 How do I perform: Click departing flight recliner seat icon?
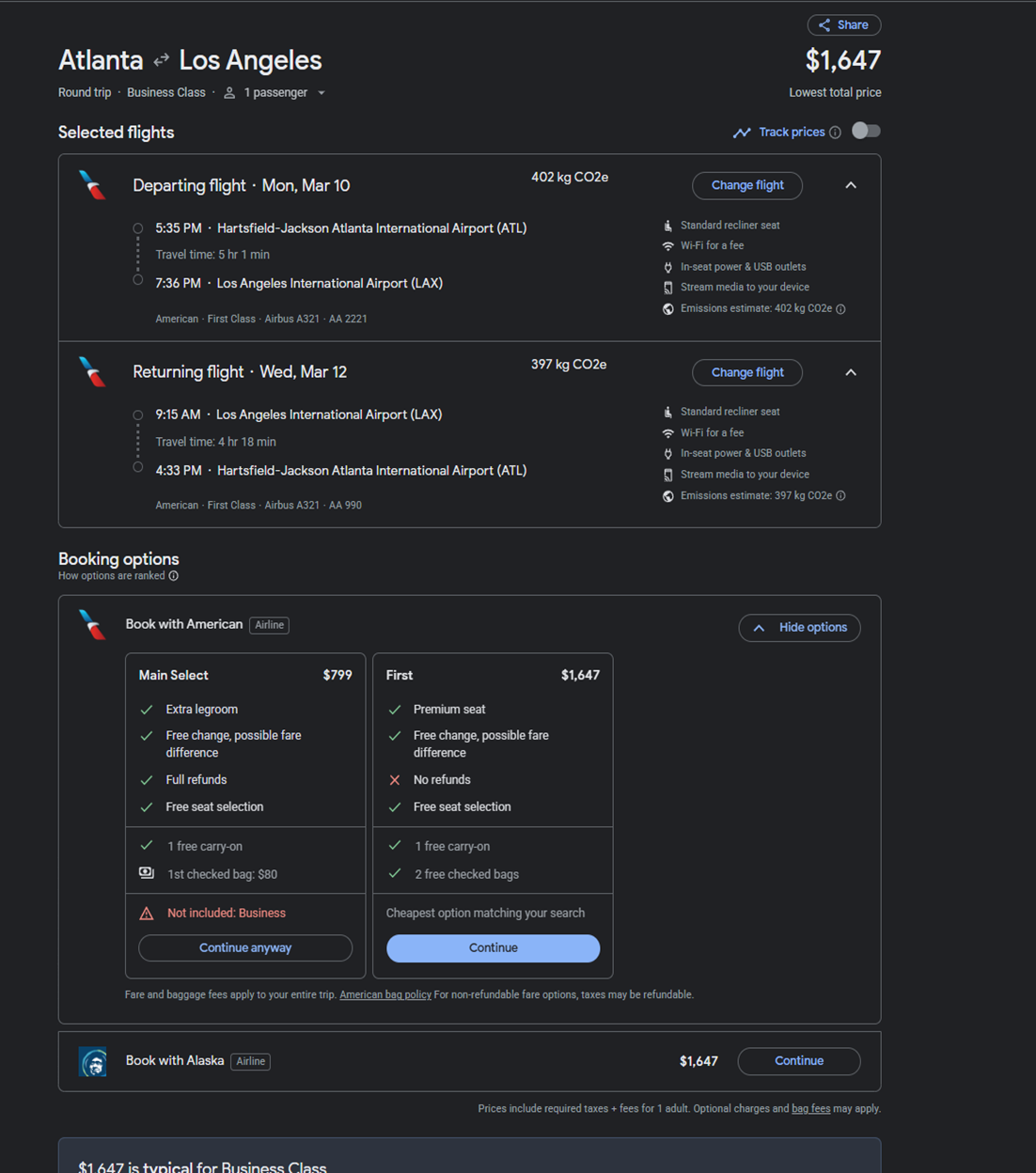pos(668,226)
